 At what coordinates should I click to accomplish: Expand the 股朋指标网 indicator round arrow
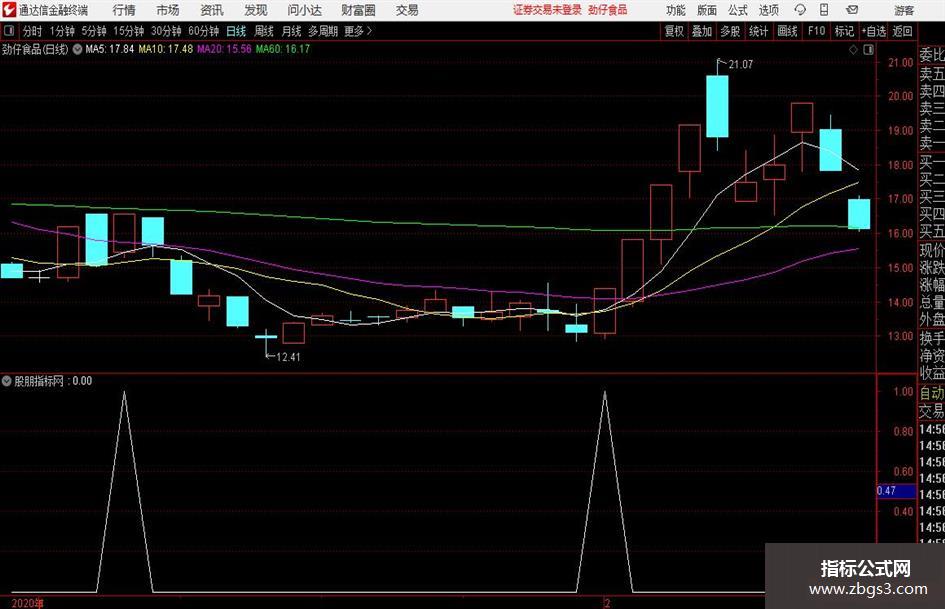(7, 381)
